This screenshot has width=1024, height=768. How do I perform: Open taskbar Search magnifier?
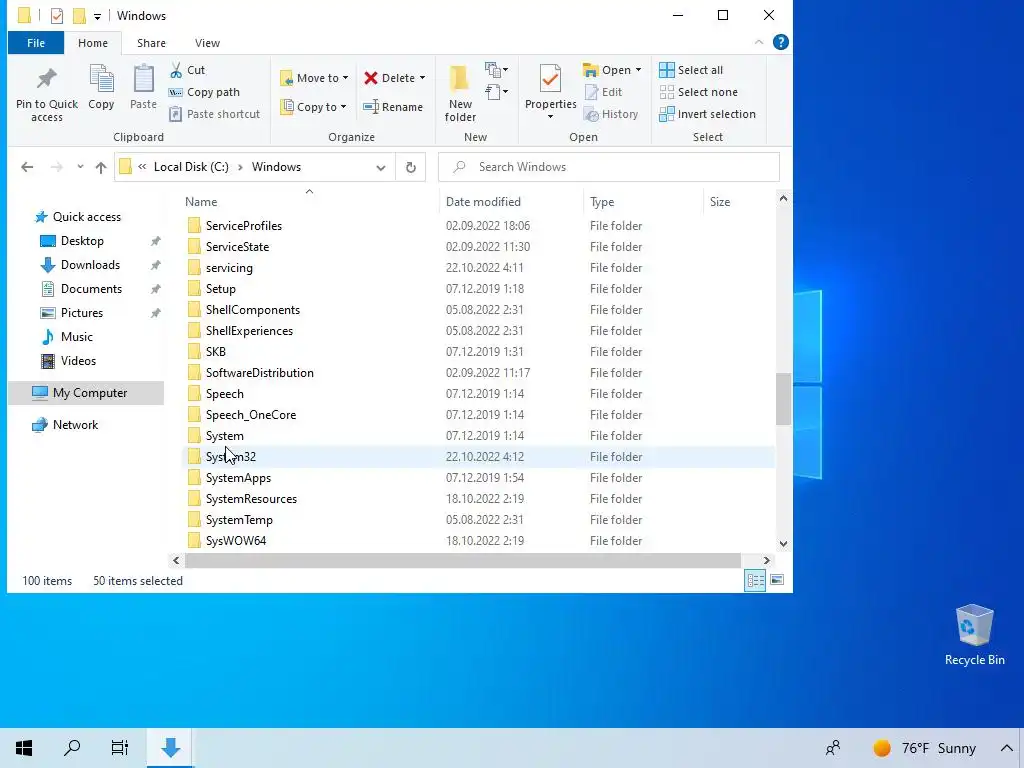point(72,748)
